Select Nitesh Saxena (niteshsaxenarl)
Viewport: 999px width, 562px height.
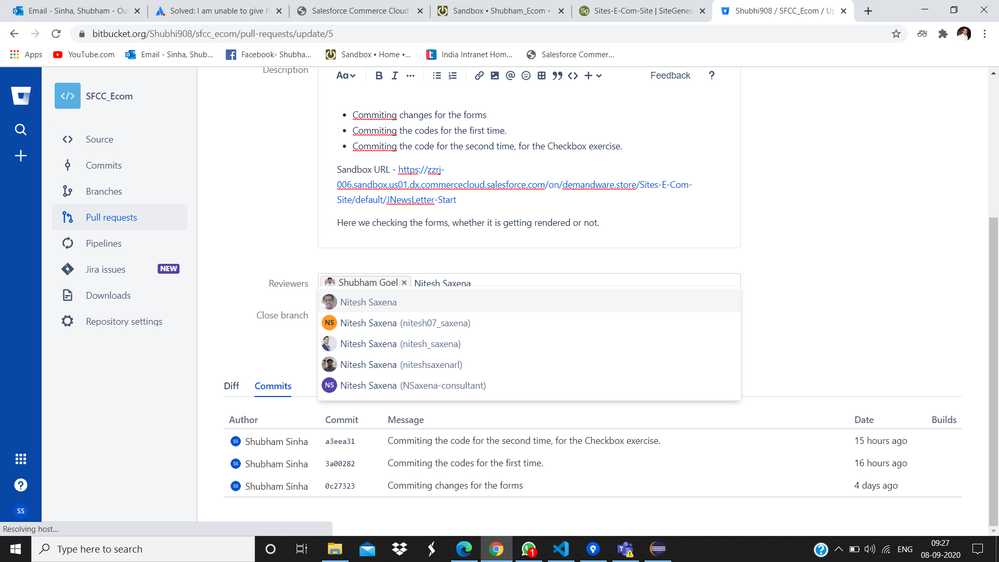(x=529, y=364)
